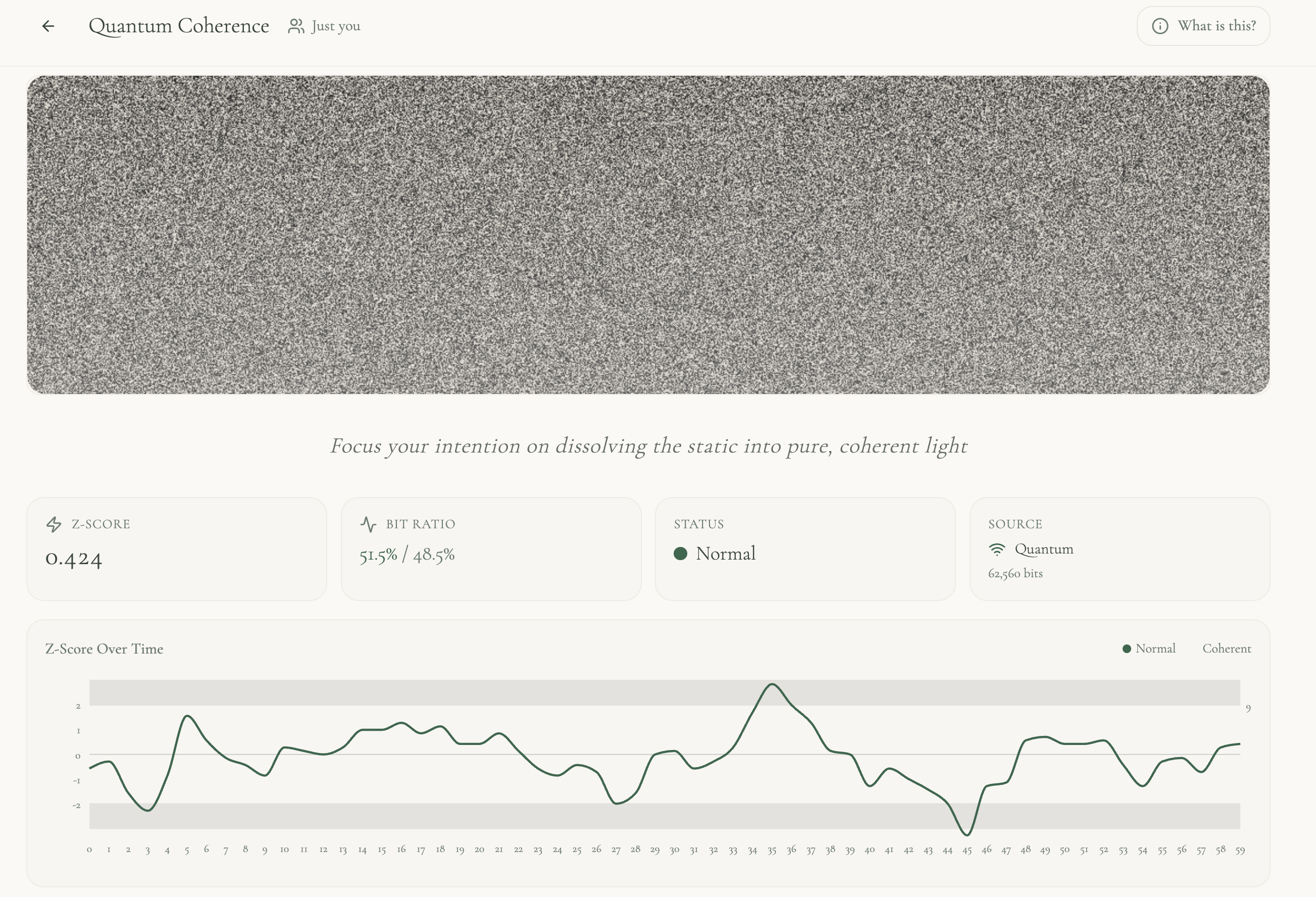Click the Quantum Coherence title

(179, 26)
